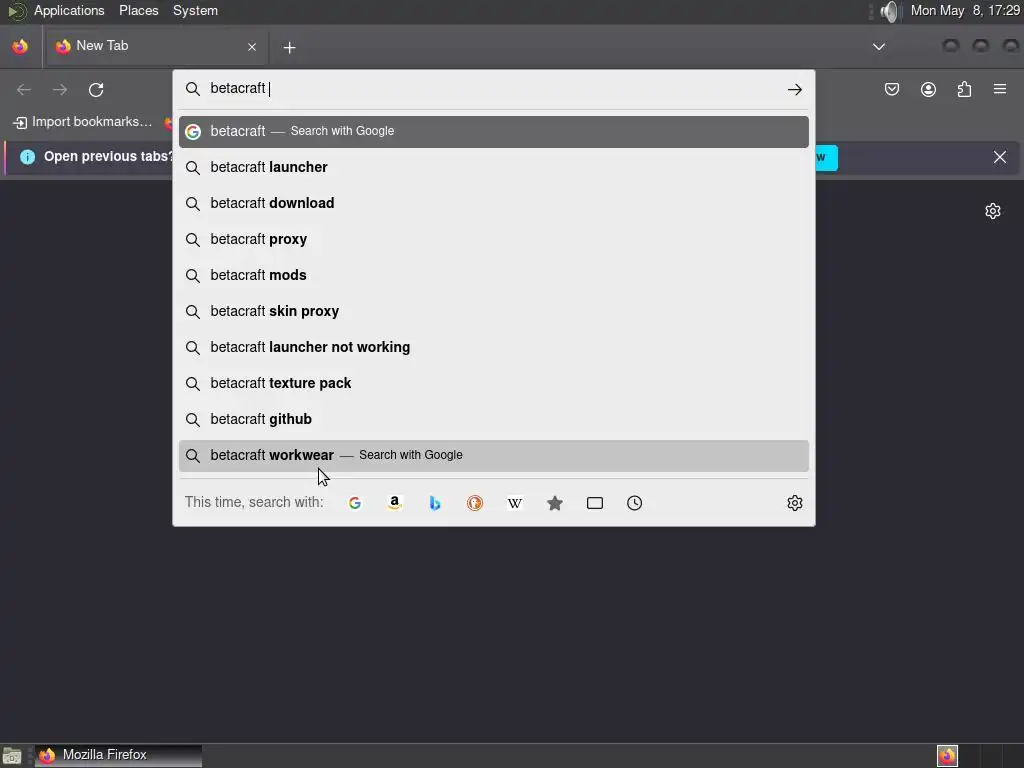Image resolution: width=1024 pixels, height=768 pixels.
Task: Search with Google one-off icon
Action: [x=355, y=503]
